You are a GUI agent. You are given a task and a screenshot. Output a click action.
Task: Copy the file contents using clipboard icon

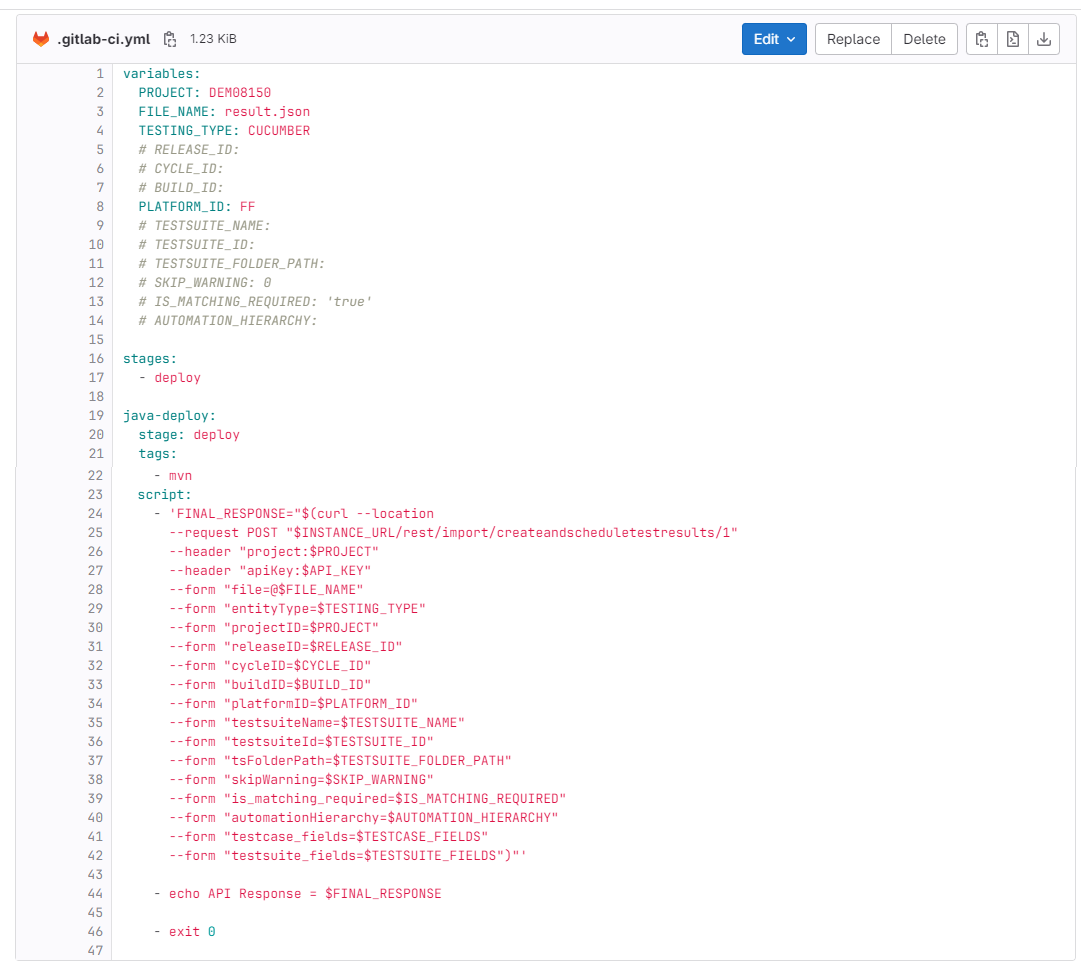pos(981,38)
